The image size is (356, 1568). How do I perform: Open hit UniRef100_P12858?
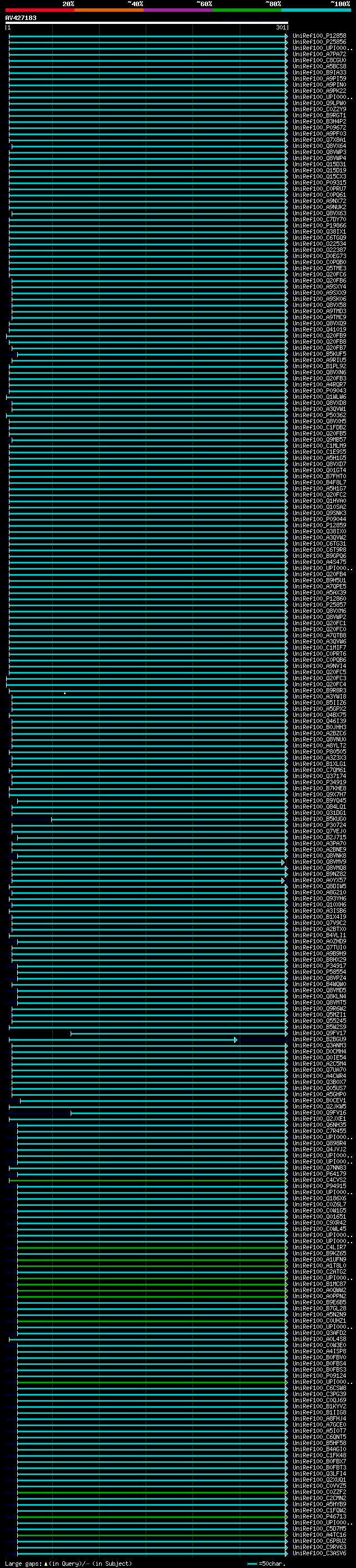click(x=319, y=36)
